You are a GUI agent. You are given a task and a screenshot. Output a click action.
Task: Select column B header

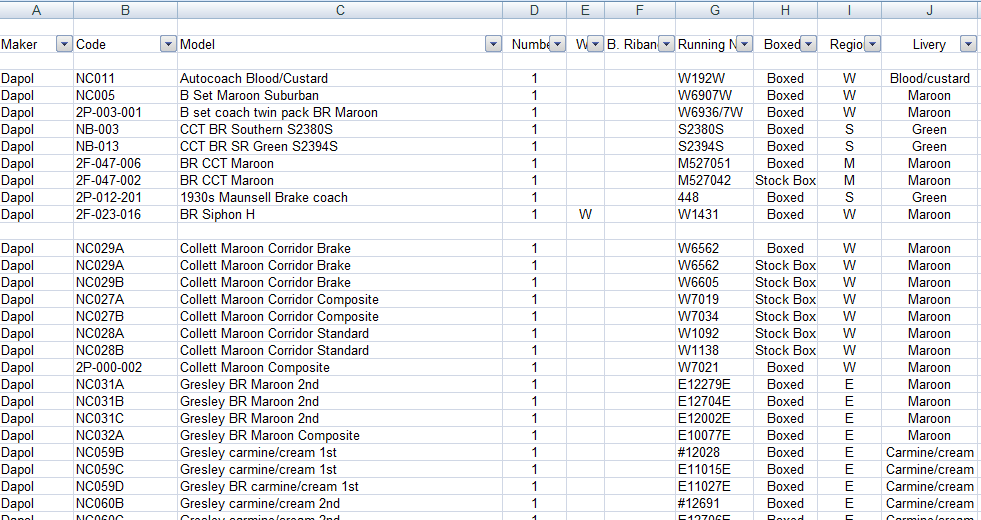[x=126, y=10]
